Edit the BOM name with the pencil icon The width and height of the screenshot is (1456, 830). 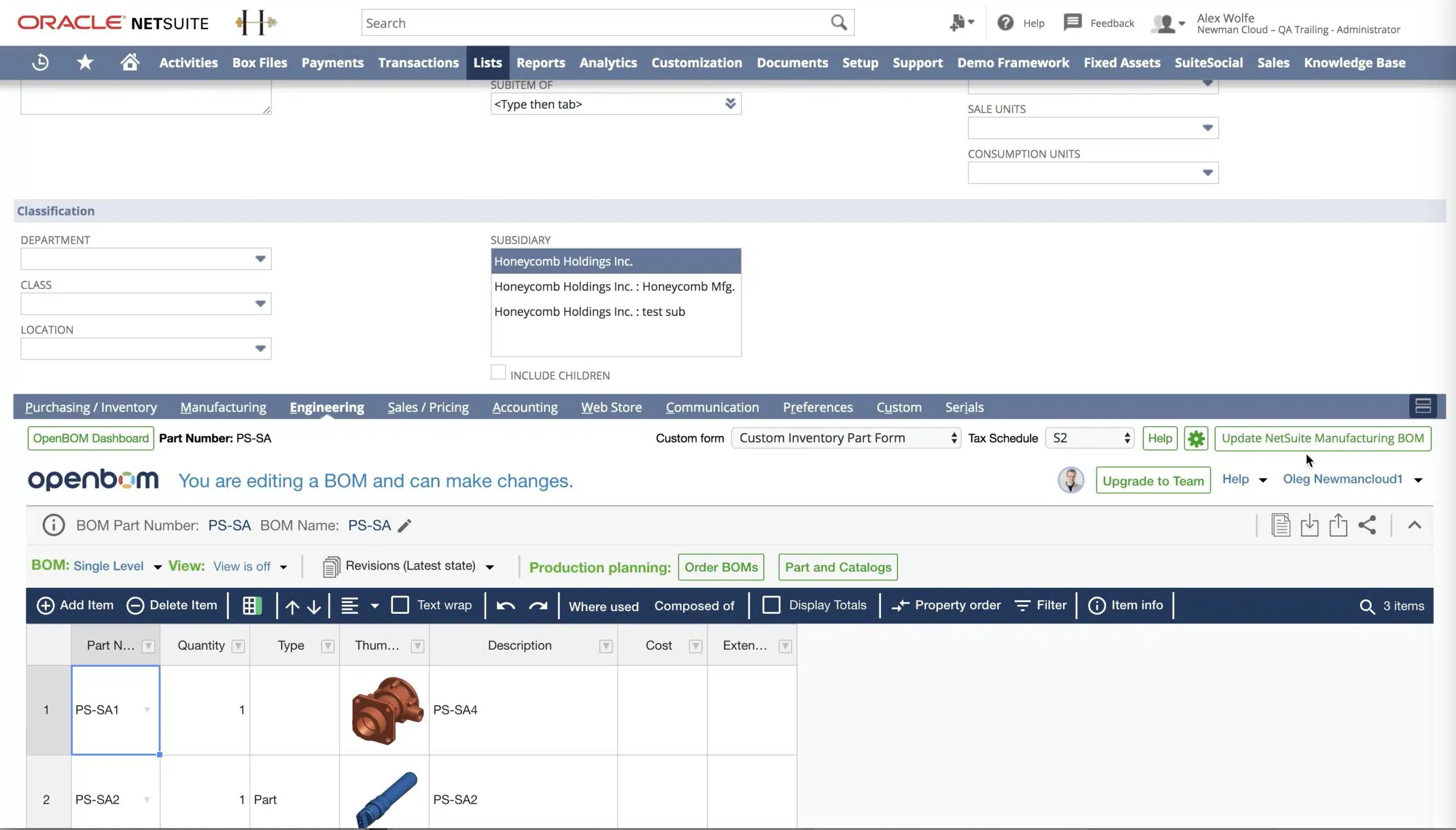pyautogui.click(x=404, y=526)
